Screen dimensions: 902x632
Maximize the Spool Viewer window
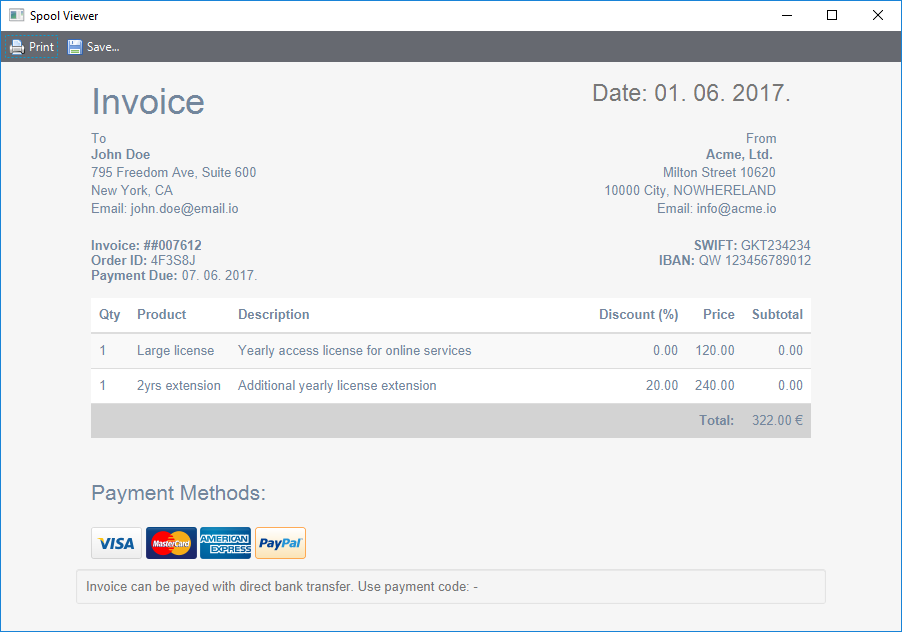click(832, 16)
